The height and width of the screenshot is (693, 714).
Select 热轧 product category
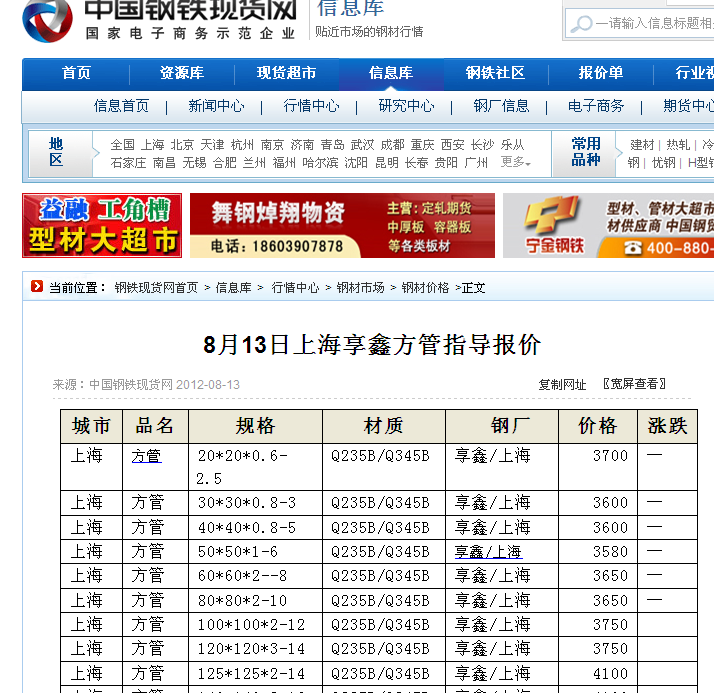[x=678, y=145]
